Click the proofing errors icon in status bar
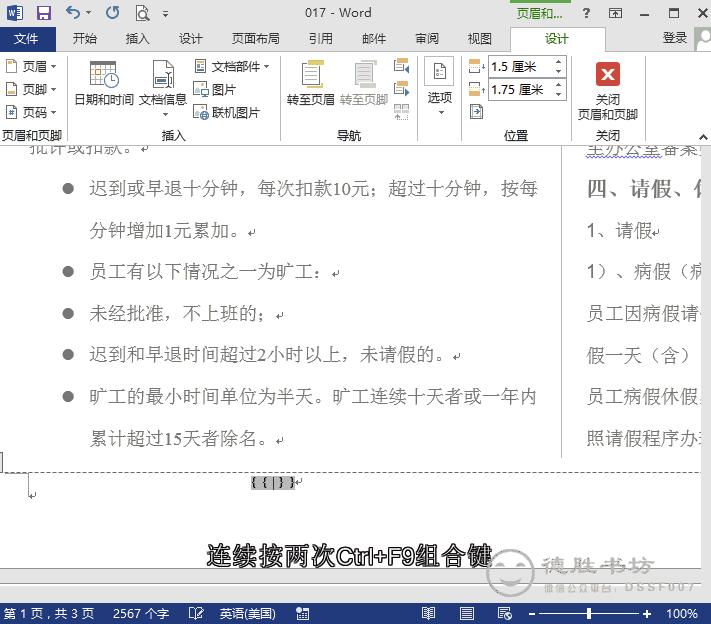 (x=196, y=614)
